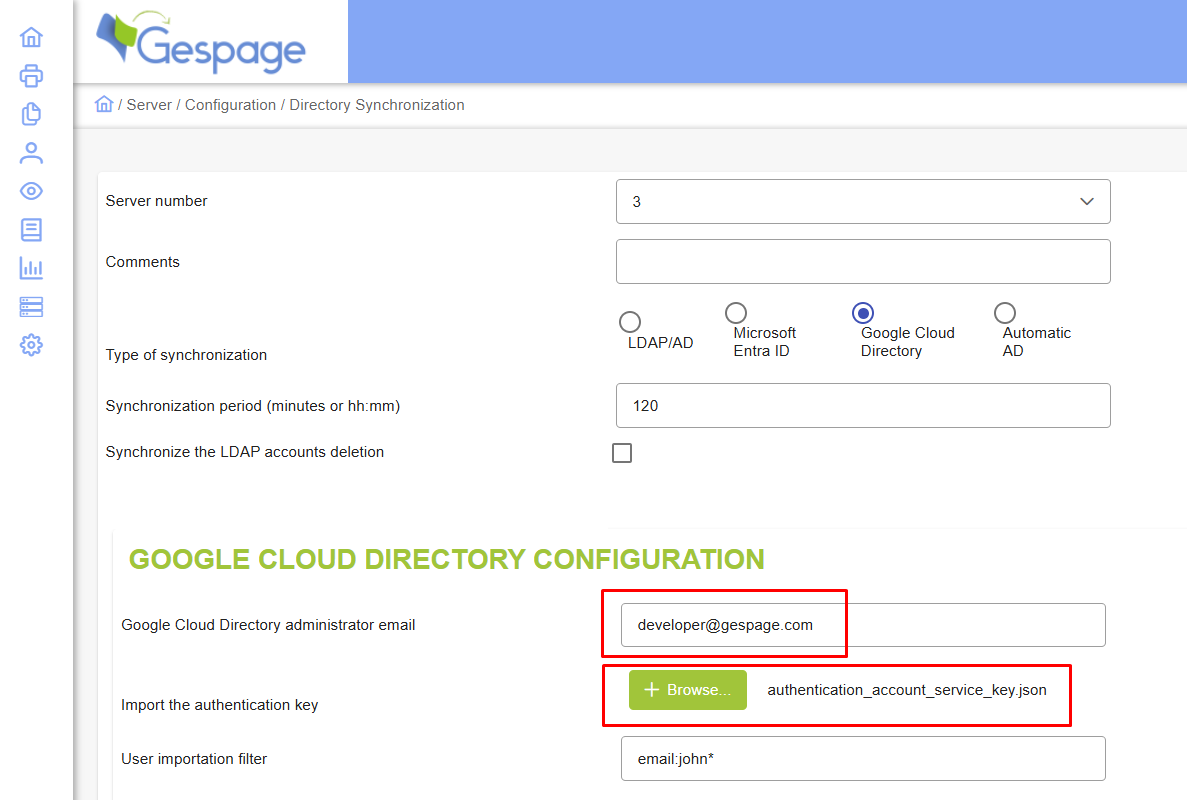Go to Configuration in the breadcrumb

coord(230,104)
